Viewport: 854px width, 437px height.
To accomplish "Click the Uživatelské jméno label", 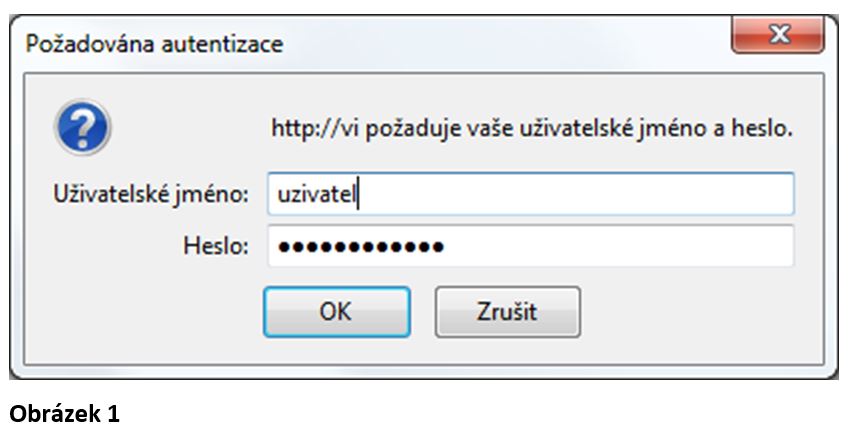I will (x=151, y=195).
